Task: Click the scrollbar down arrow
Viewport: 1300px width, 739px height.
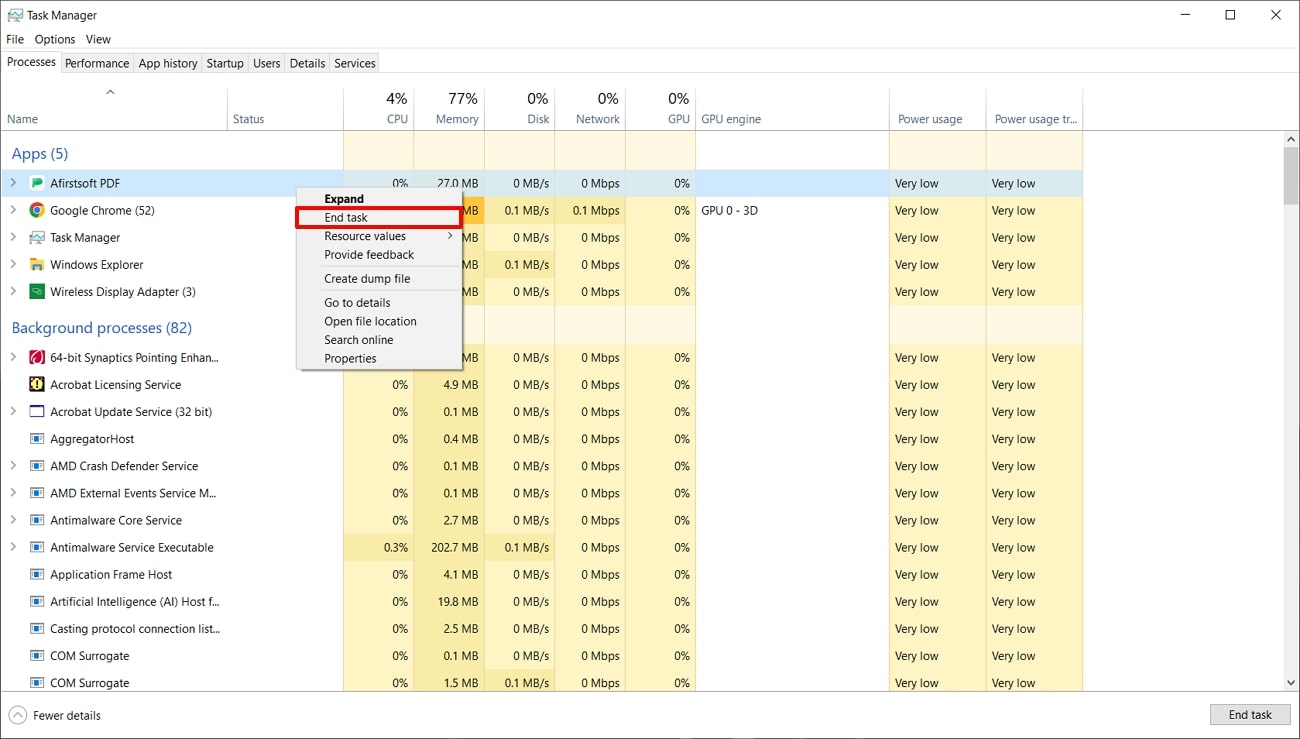Action: (1291, 682)
